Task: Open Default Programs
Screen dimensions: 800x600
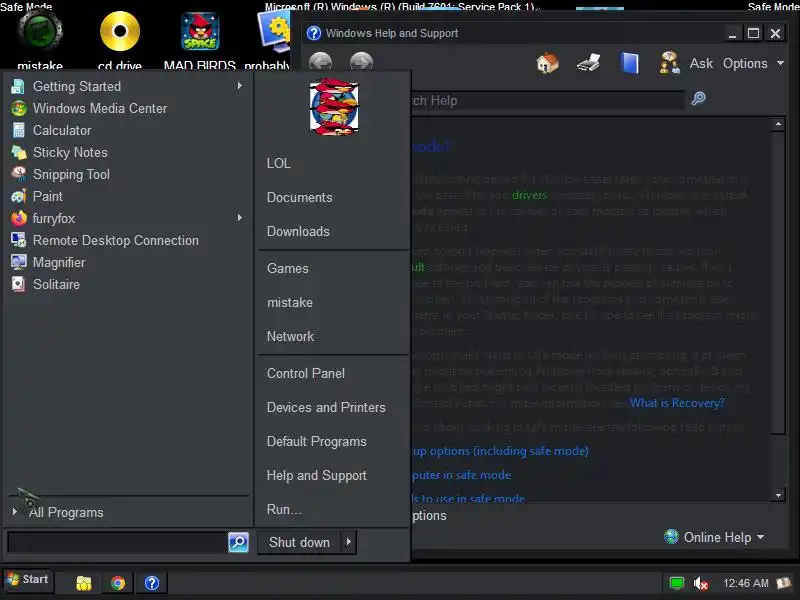Action: (x=316, y=441)
